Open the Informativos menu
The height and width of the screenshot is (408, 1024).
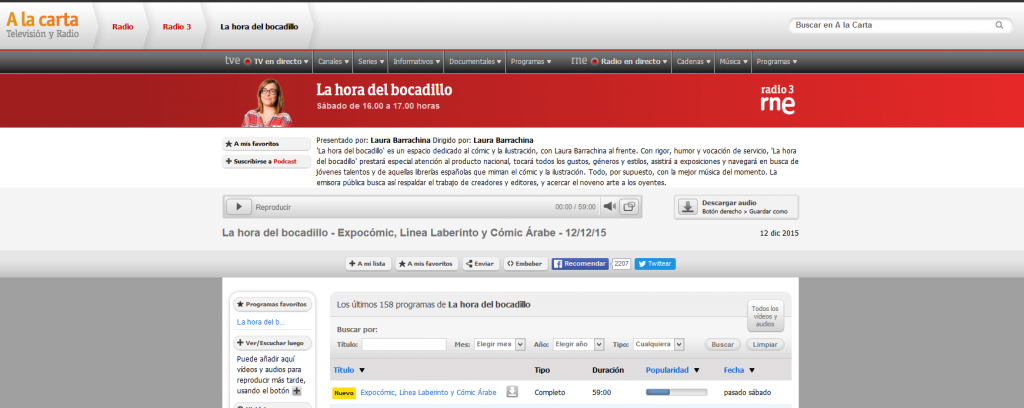[416, 61]
